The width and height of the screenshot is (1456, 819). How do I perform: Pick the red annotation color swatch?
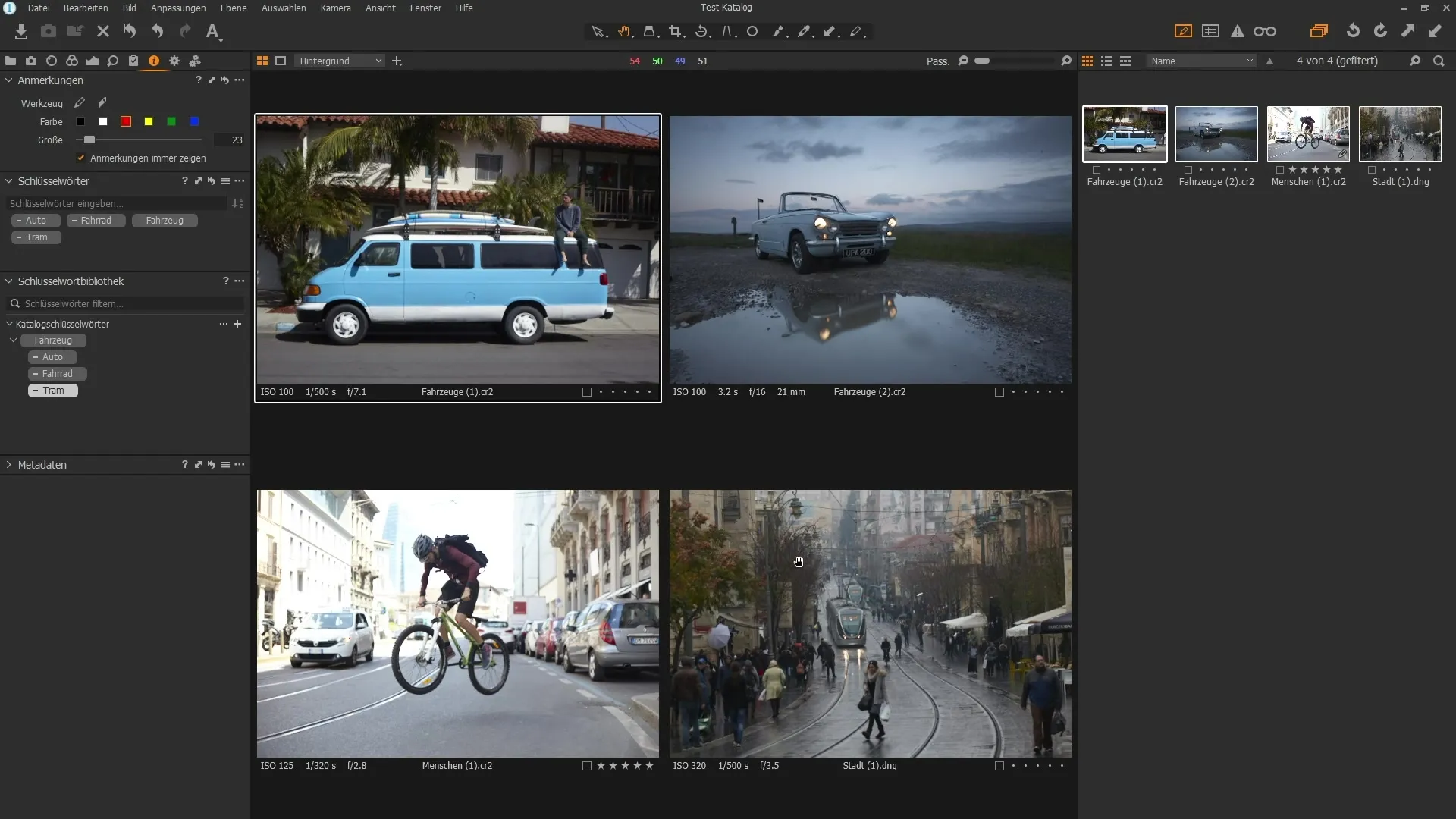pyautogui.click(x=126, y=121)
